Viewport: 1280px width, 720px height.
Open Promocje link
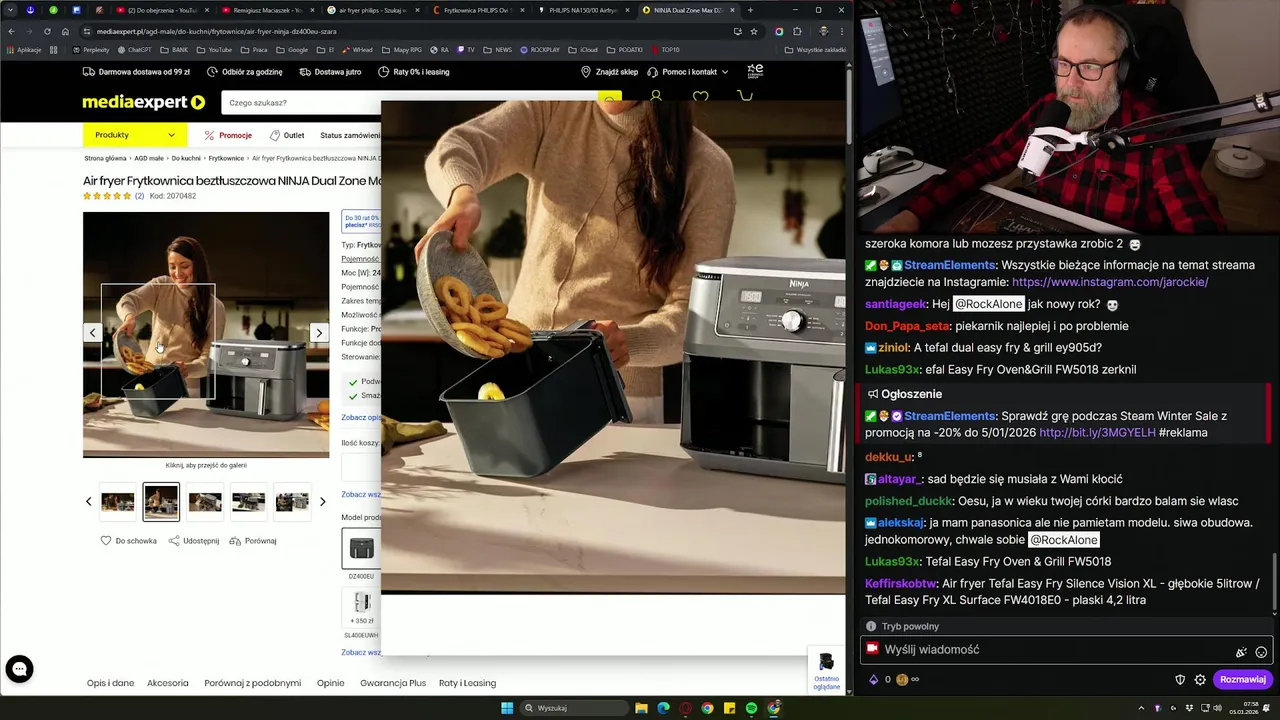[228, 135]
